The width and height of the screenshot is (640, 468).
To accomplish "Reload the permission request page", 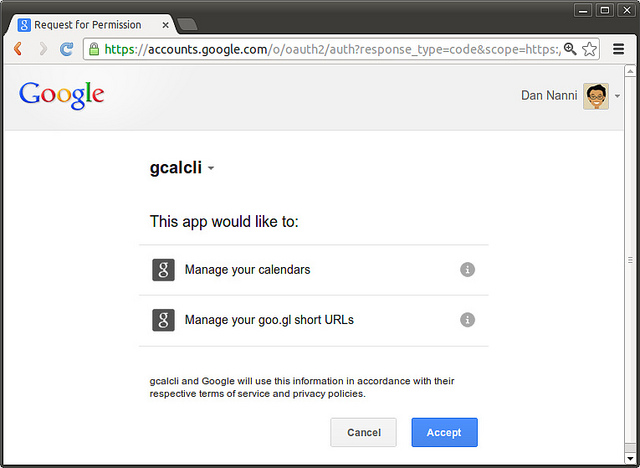I will pos(67,48).
